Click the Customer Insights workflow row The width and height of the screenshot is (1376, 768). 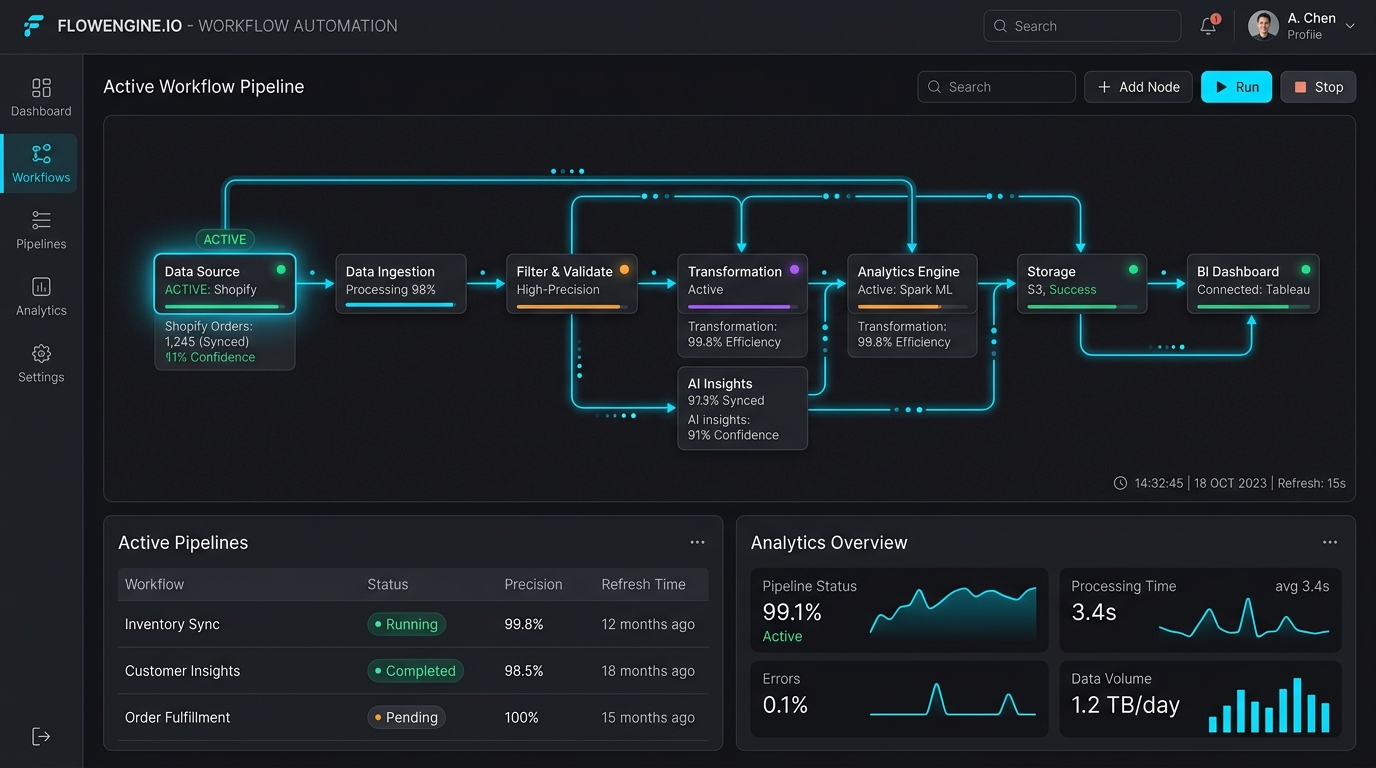413,671
